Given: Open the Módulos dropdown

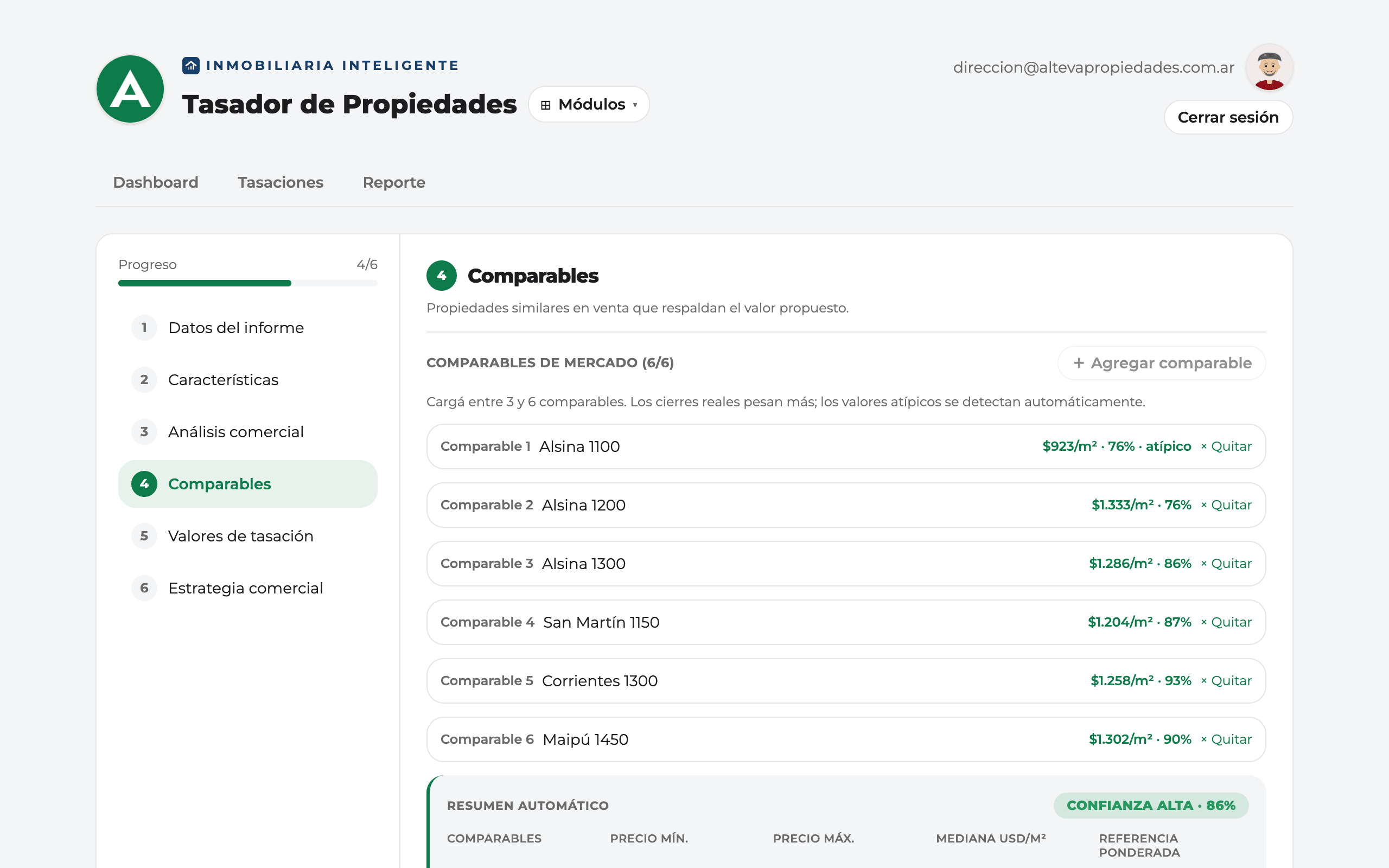Looking at the screenshot, I should [x=589, y=105].
